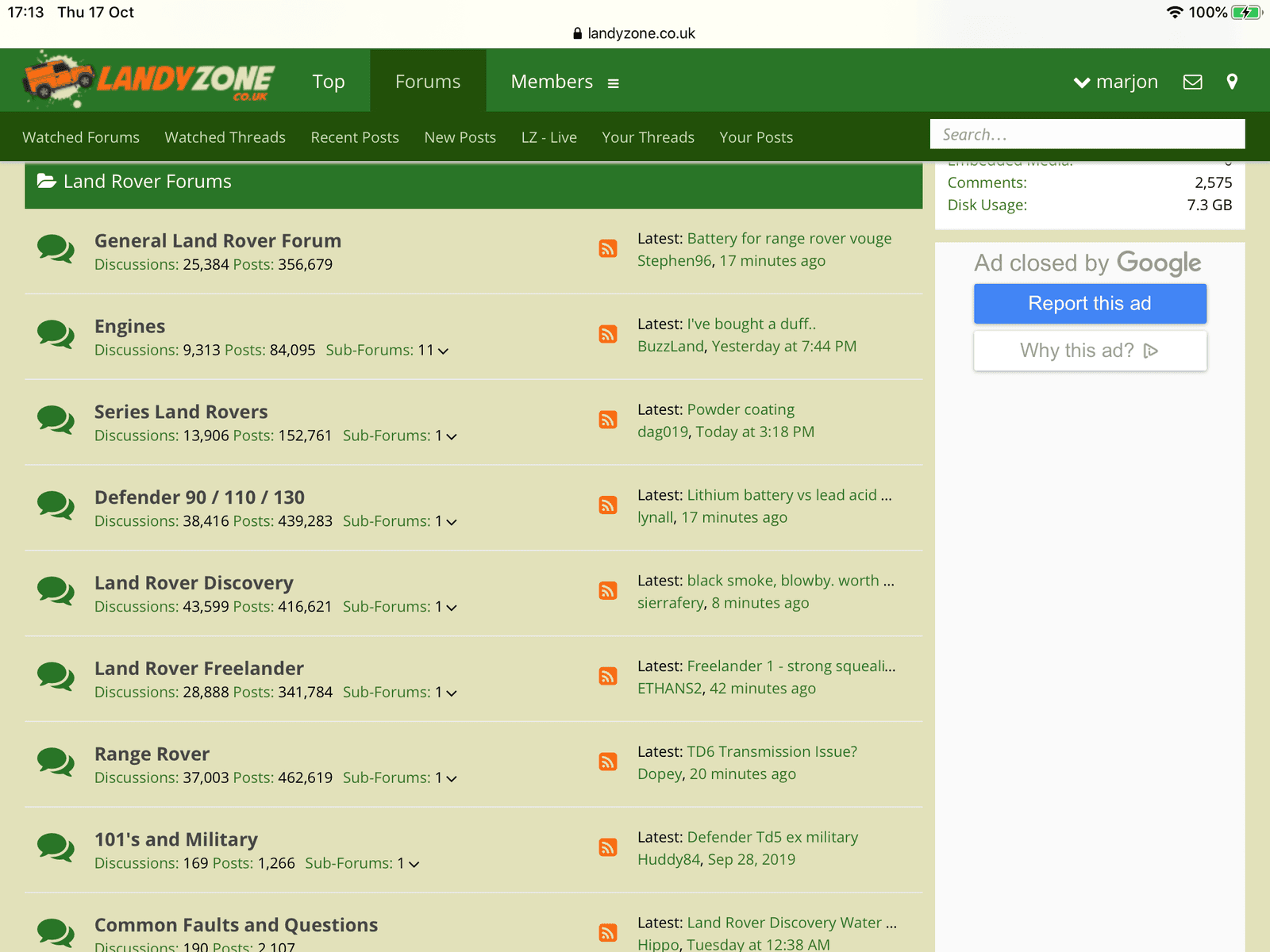Screen dimensions: 1270x952
Task: Click chat bubbles icon beside Common Faults and Questions
Action: pyautogui.click(x=56, y=934)
